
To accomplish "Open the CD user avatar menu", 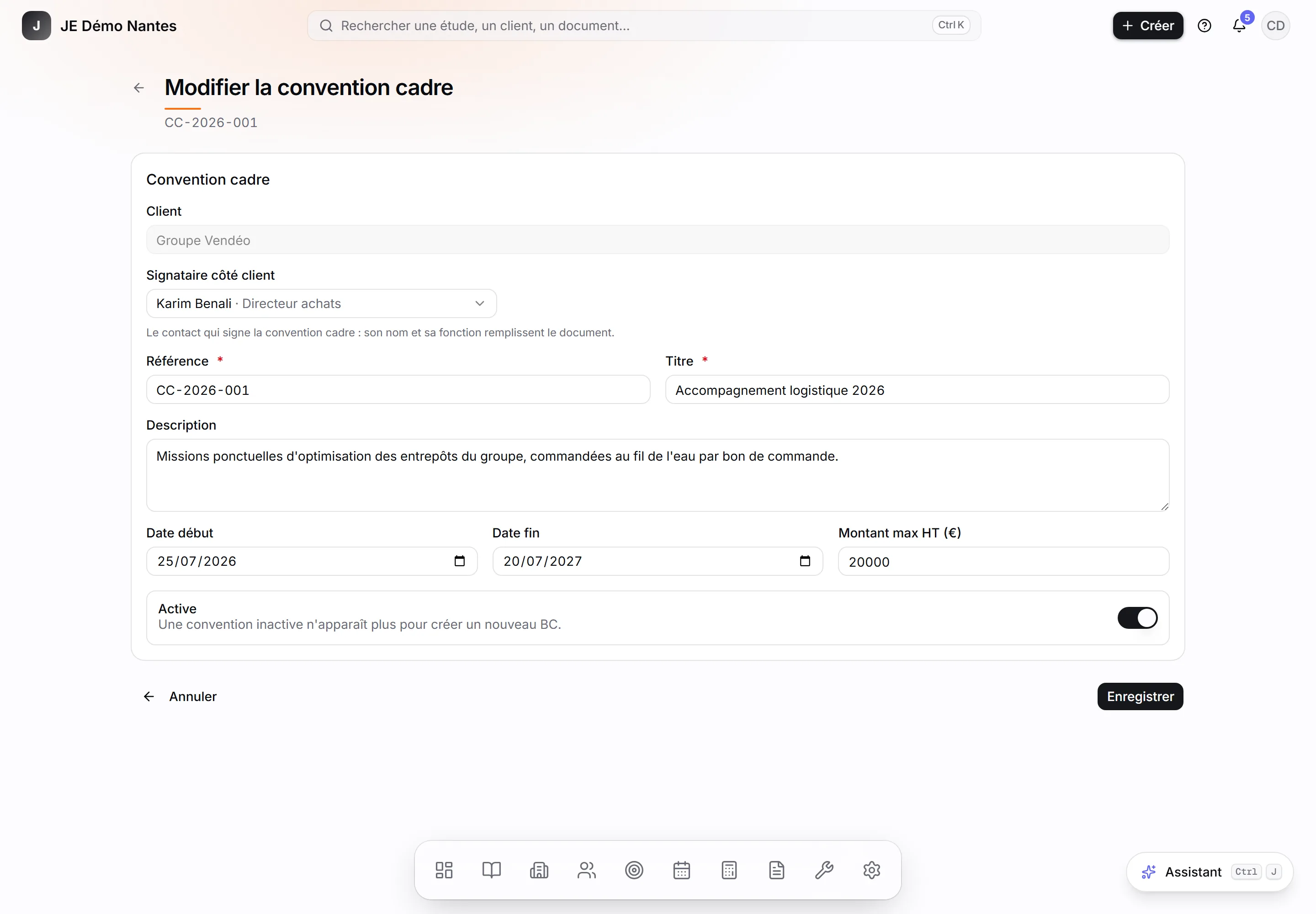I will click(x=1275, y=26).
